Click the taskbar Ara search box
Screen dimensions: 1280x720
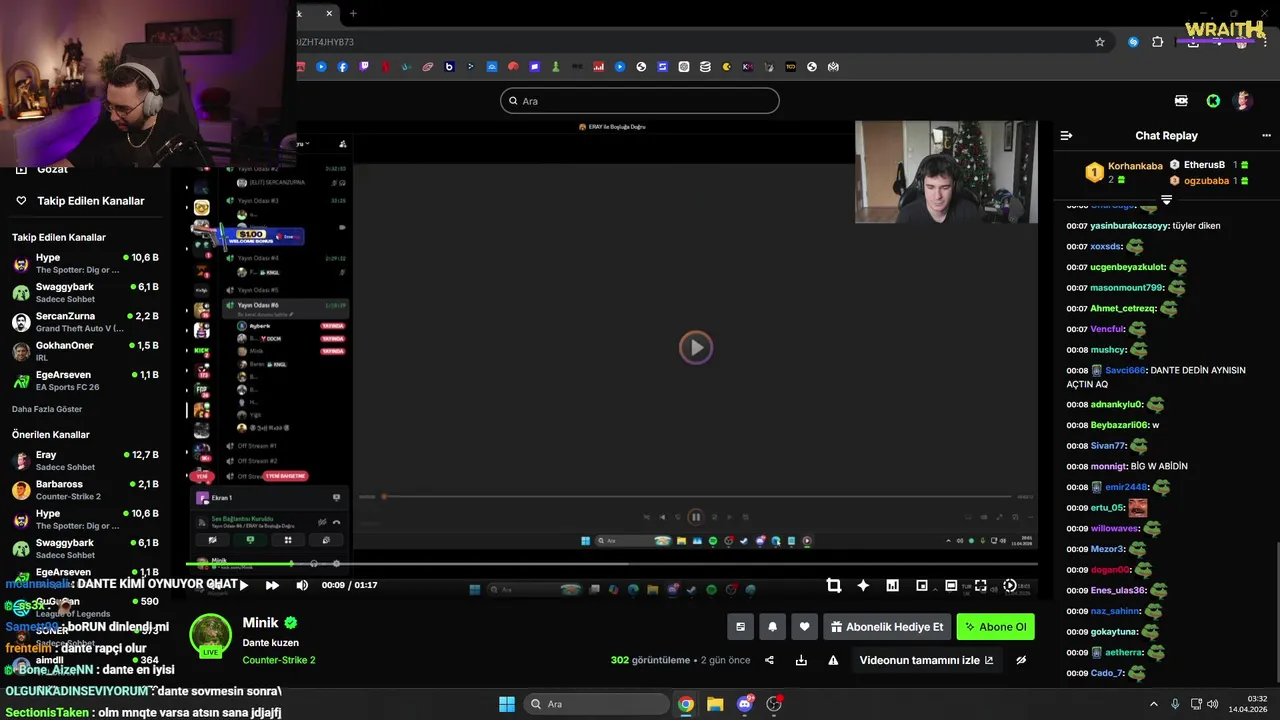click(598, 704)
